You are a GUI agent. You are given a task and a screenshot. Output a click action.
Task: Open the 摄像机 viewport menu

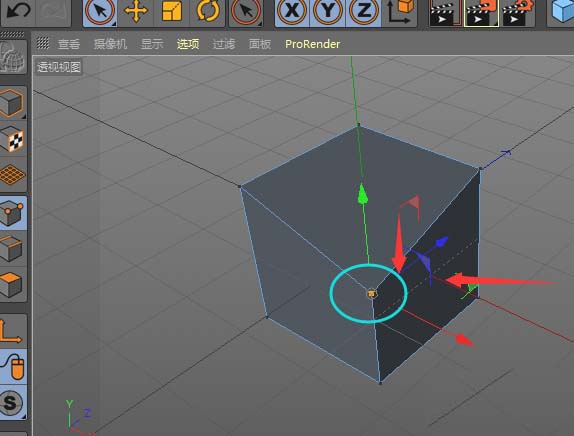pyautogui.click(x=110, y=44)
